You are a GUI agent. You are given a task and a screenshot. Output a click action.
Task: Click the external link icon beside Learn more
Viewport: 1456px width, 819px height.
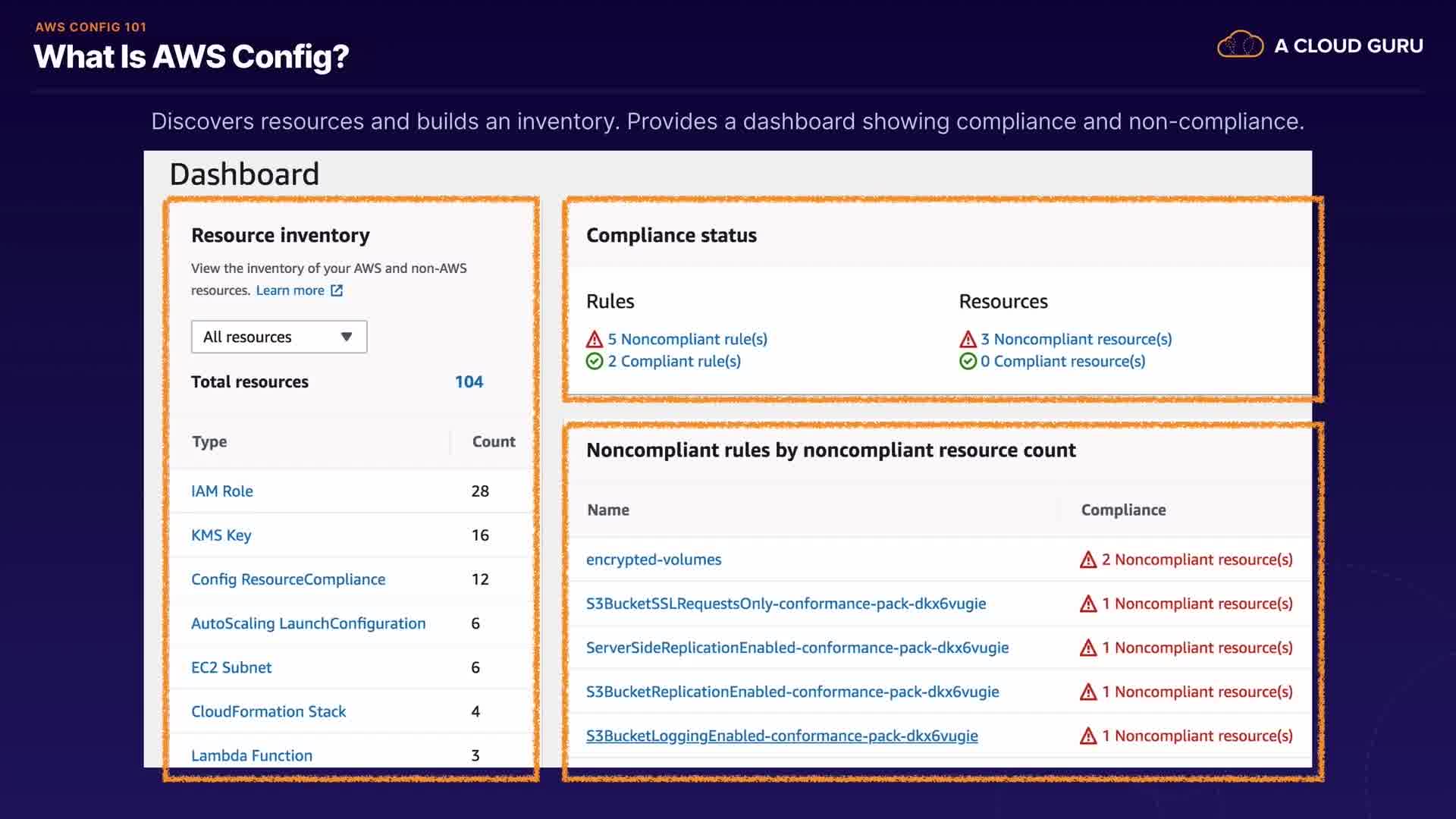337,290
